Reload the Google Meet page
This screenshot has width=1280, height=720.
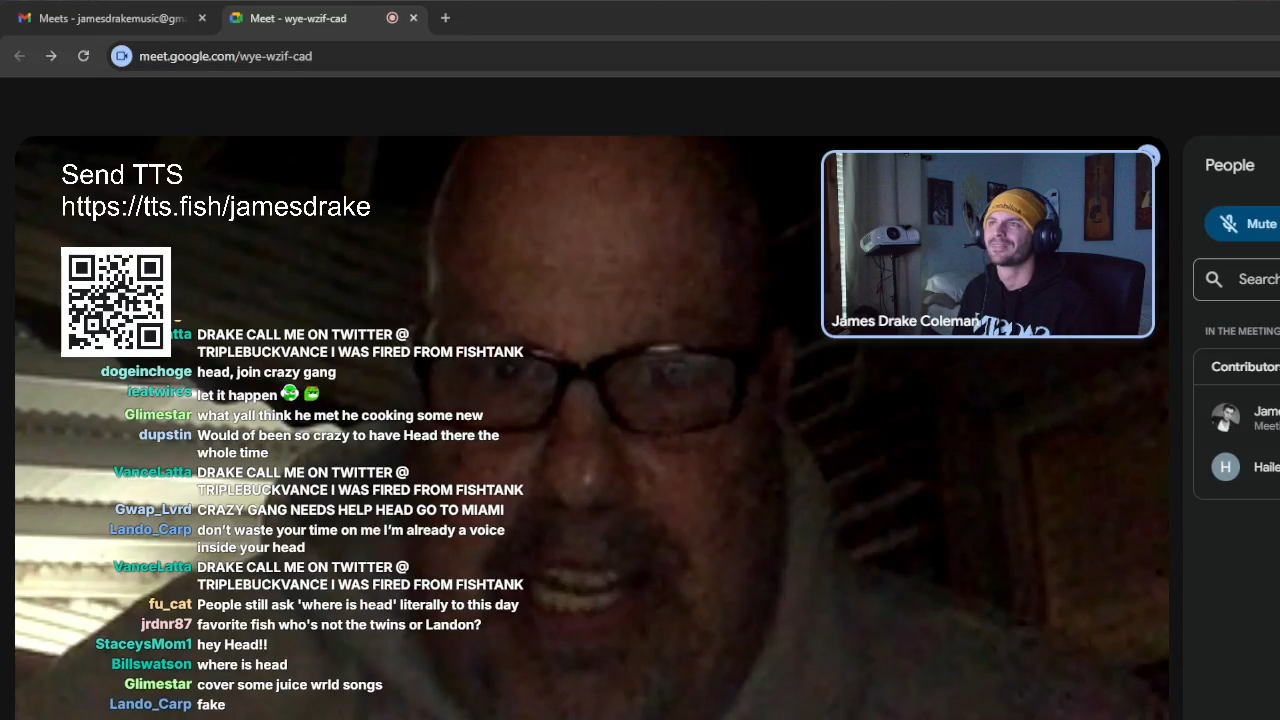(83, 56)
